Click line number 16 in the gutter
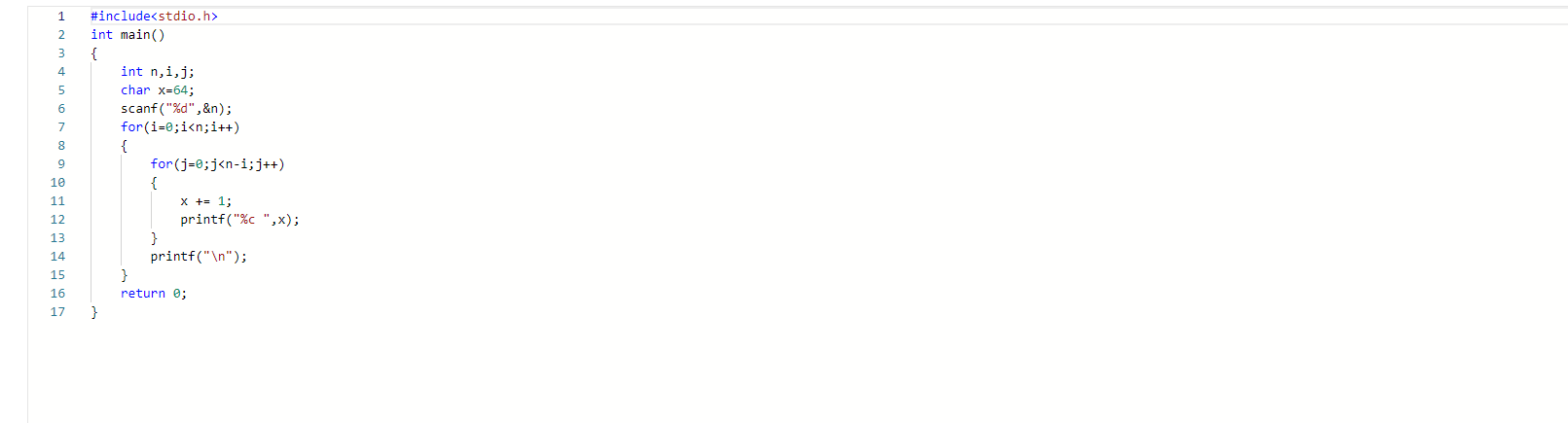This screenshot has width=1568, height=423. (x=57, y=294)
